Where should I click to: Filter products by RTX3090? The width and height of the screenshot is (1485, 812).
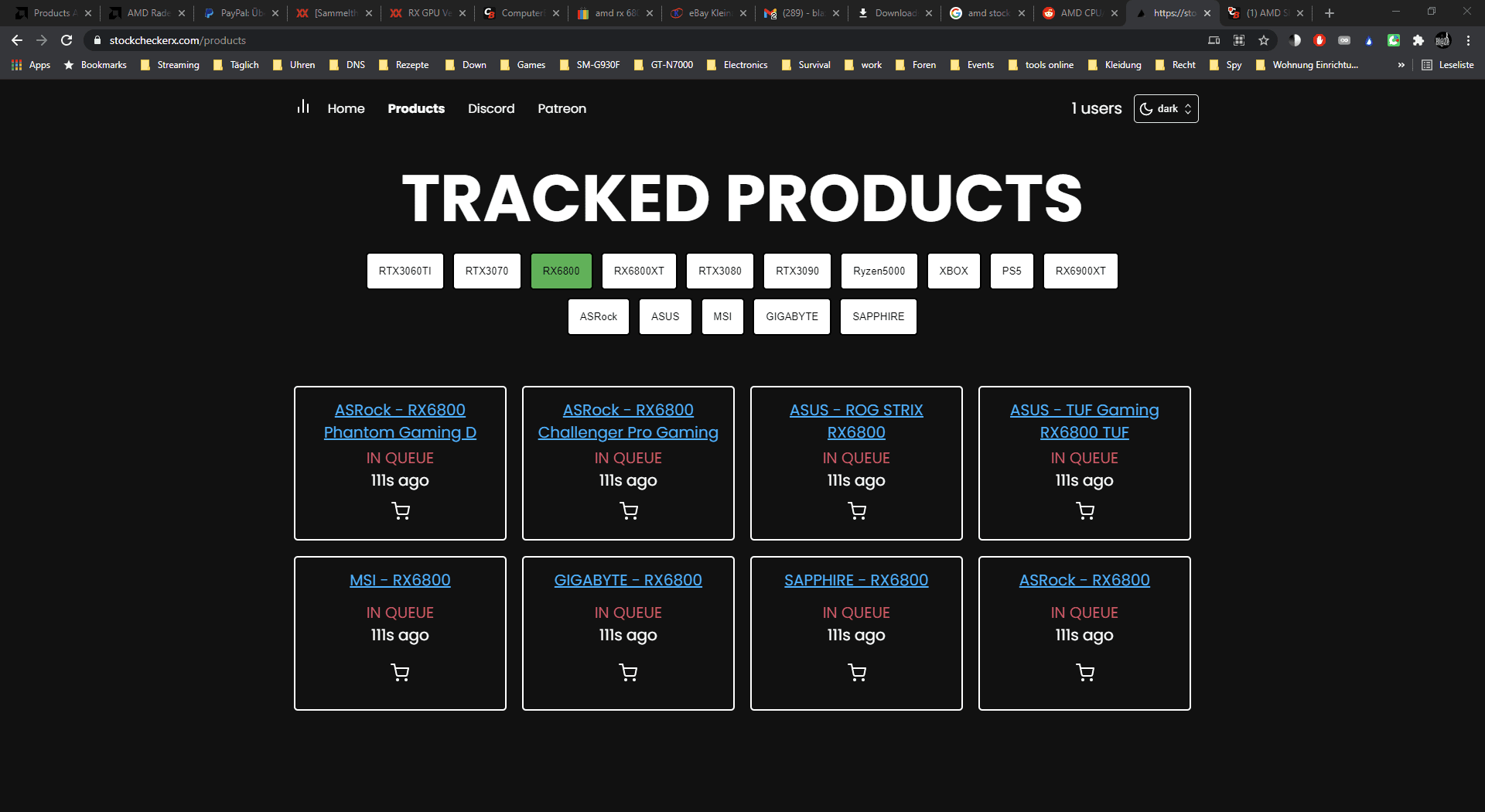(797, 271)
